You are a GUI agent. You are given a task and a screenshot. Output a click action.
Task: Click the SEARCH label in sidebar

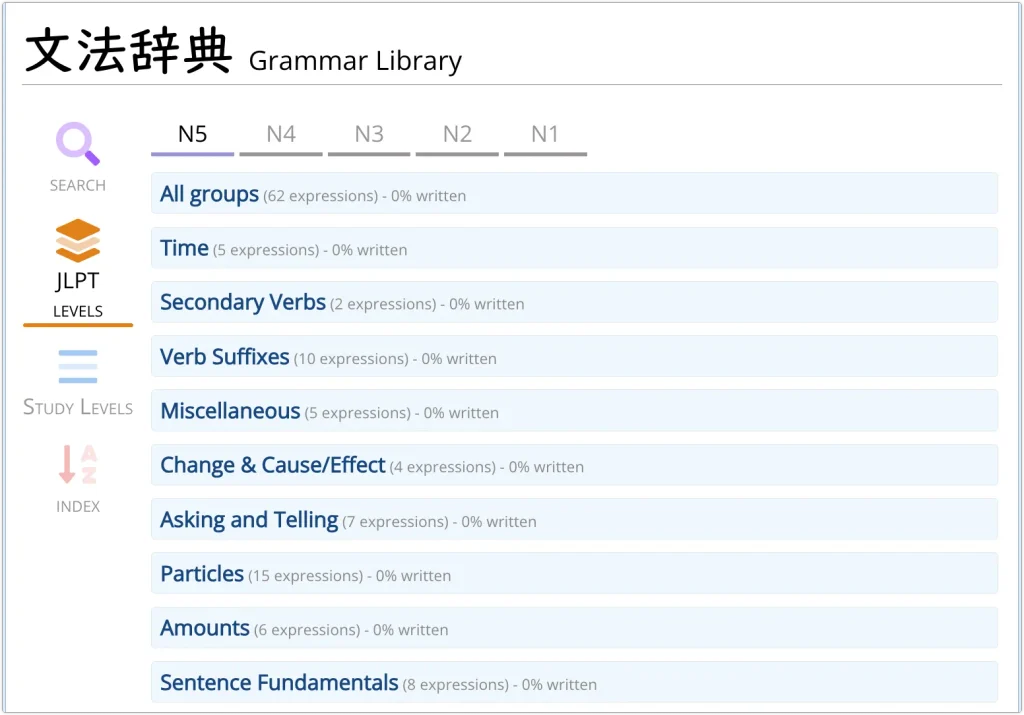[78, 185]
